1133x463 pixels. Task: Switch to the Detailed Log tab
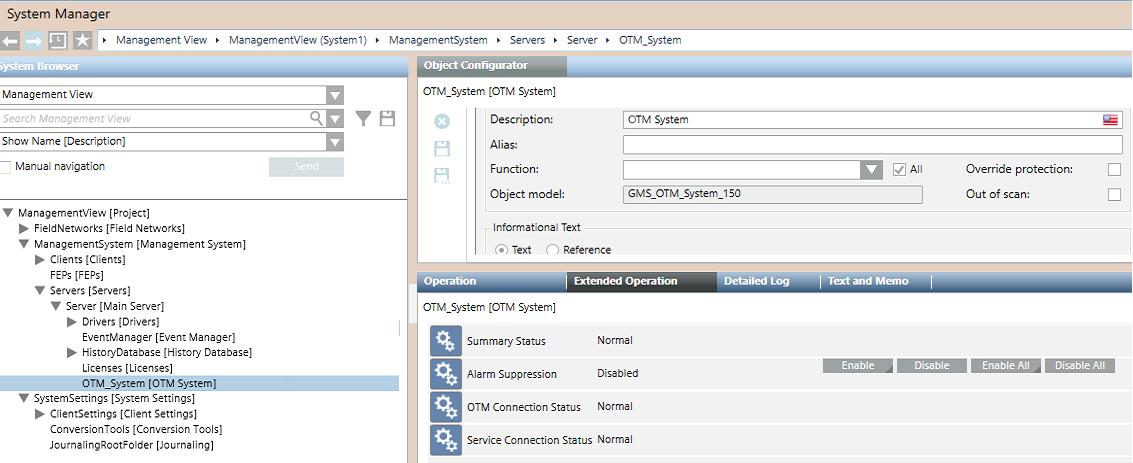click(x=756, y=281)
